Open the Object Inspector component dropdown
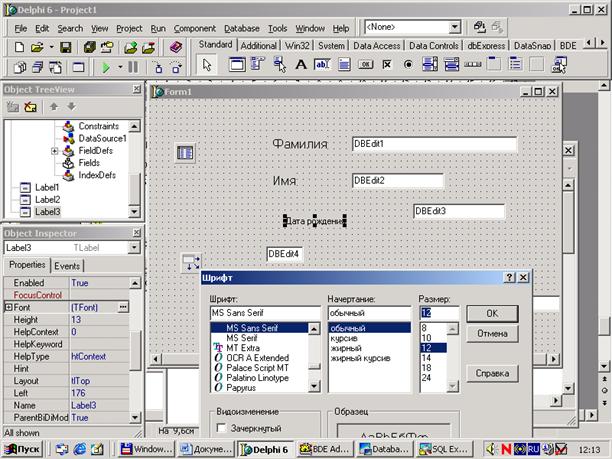 tap(134, 247)
